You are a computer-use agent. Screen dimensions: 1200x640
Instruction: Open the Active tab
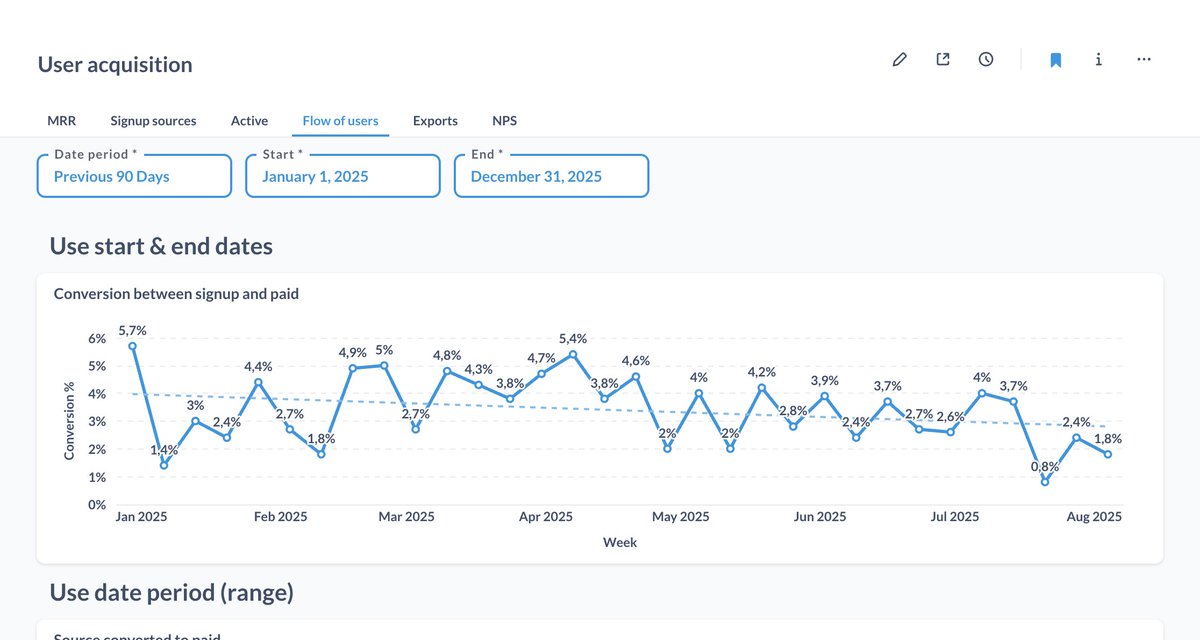(249, 121)
